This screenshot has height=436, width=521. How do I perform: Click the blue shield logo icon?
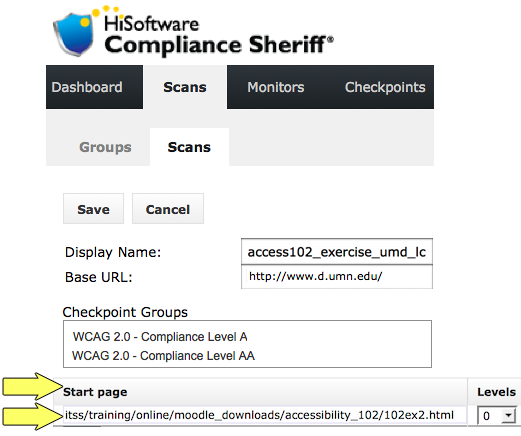[74, 34]
